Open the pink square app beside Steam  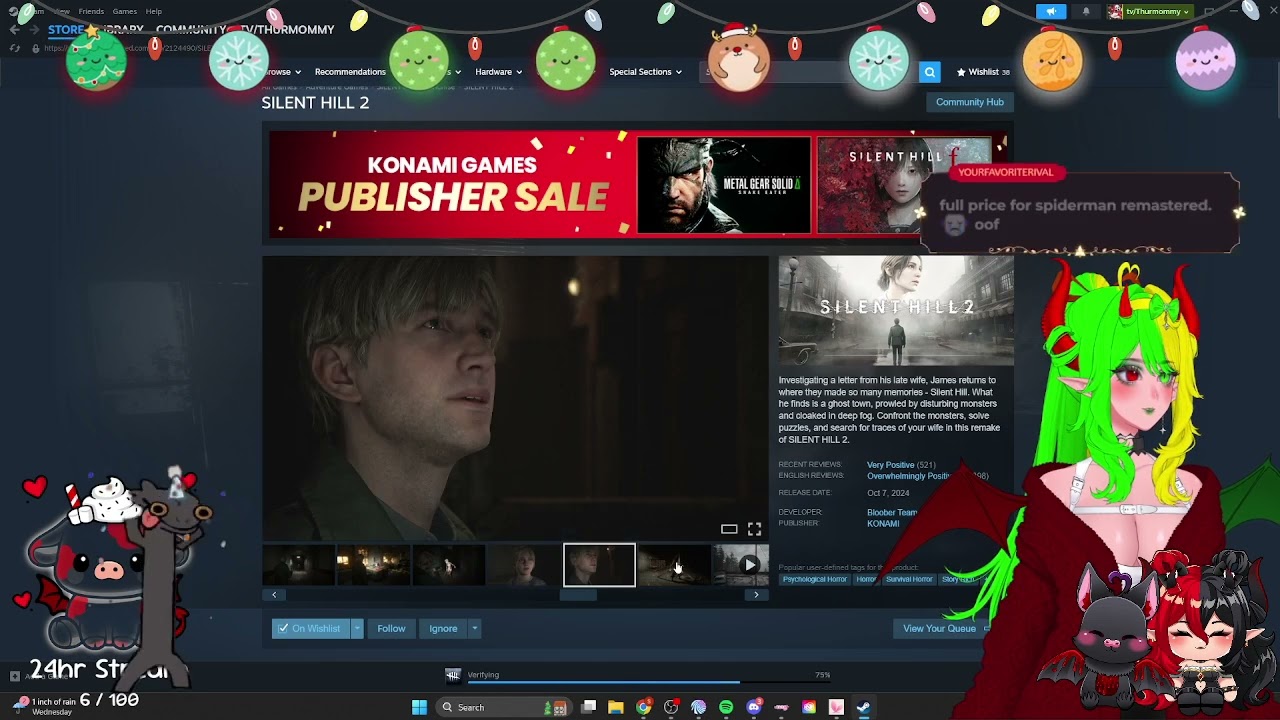pos(836,708)
